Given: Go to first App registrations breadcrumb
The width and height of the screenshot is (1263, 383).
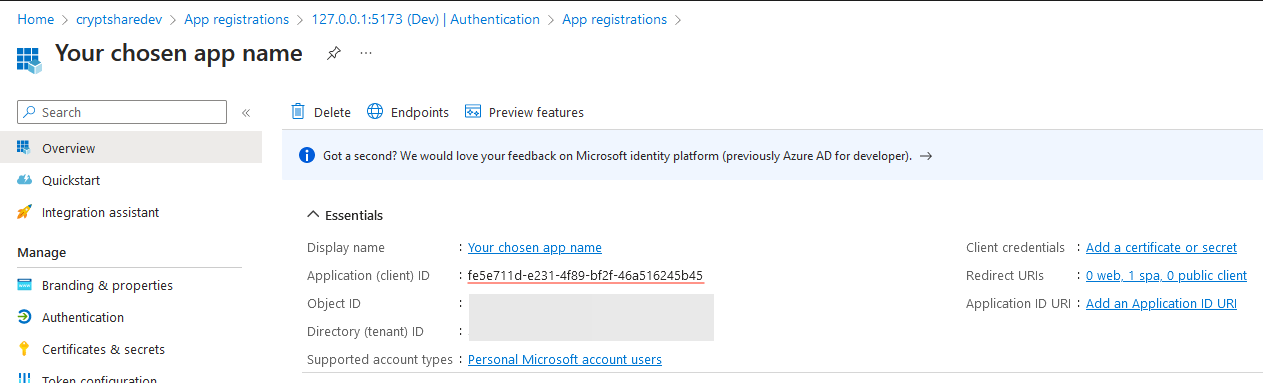Looking at the screenshot, I should pyautogui.click(x=236, y=19).
